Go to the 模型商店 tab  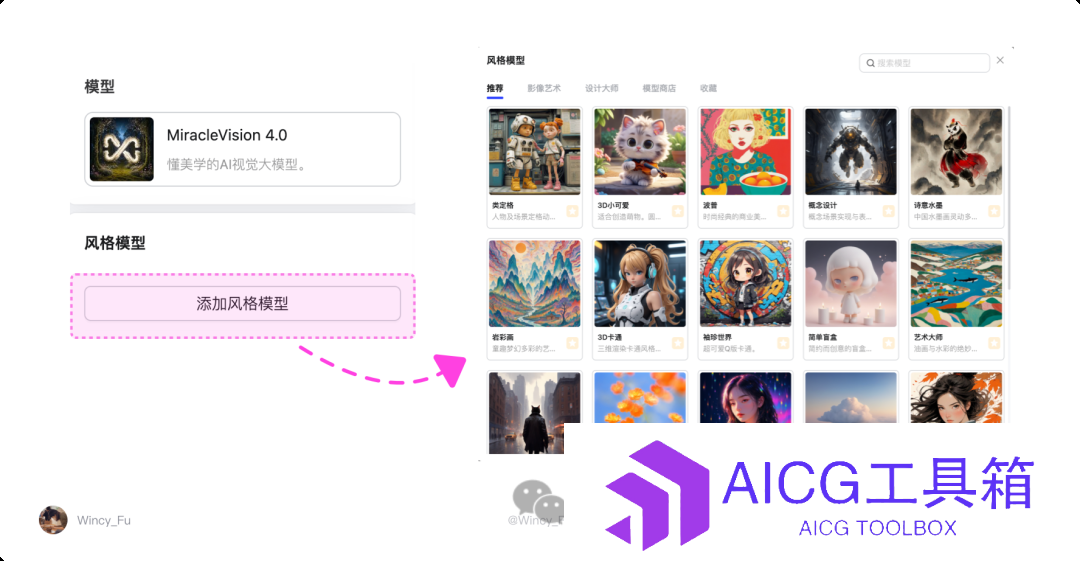pos(659,88)
